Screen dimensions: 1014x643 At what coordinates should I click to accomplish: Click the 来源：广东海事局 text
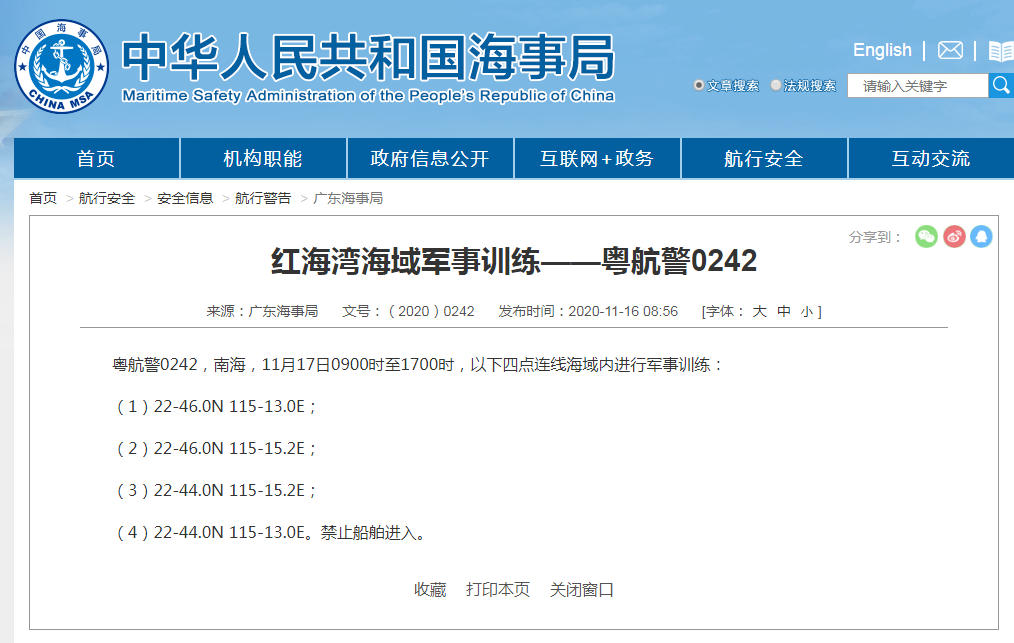[262, 311]
